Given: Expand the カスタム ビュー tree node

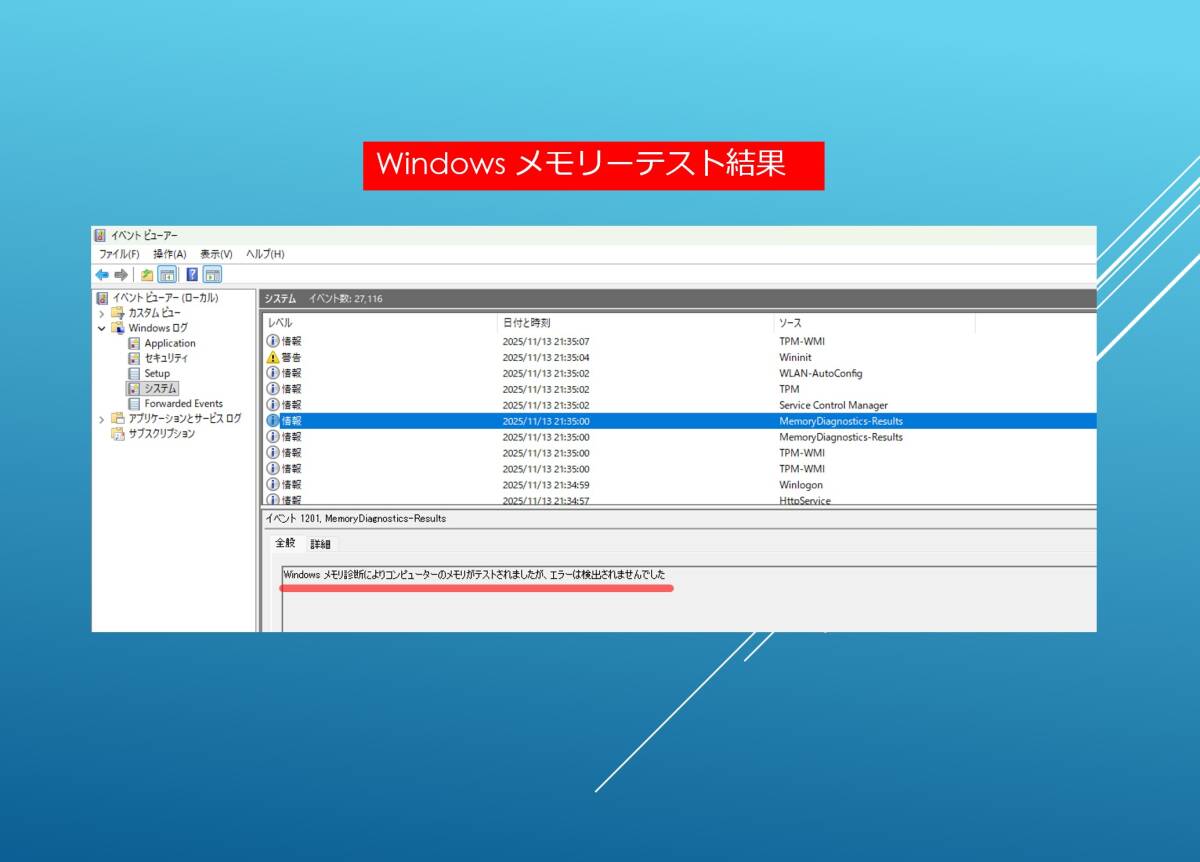Looking at the screenshot, I should click(x=101, y=313).
